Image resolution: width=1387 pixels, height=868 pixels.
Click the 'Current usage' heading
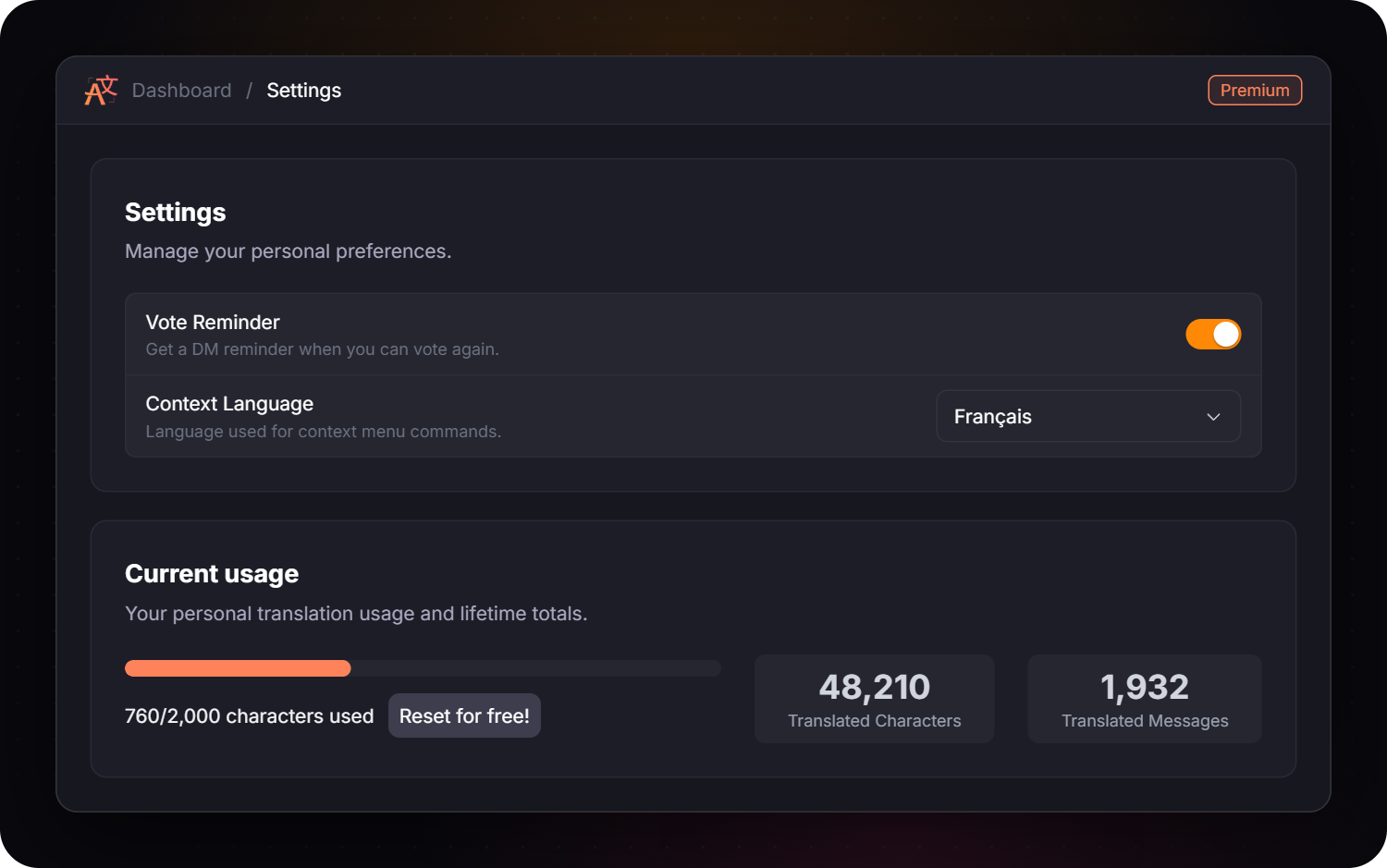pyautogui.click(x=212, y=574)
